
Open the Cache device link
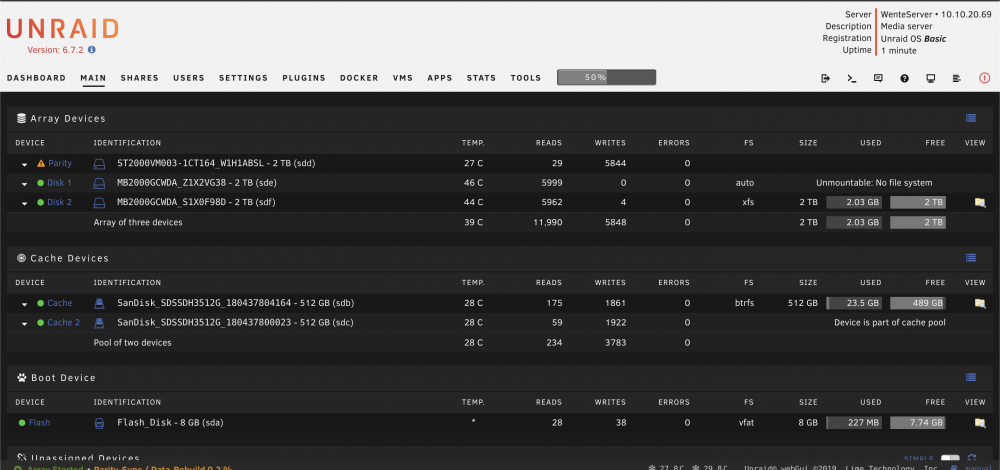60,303
